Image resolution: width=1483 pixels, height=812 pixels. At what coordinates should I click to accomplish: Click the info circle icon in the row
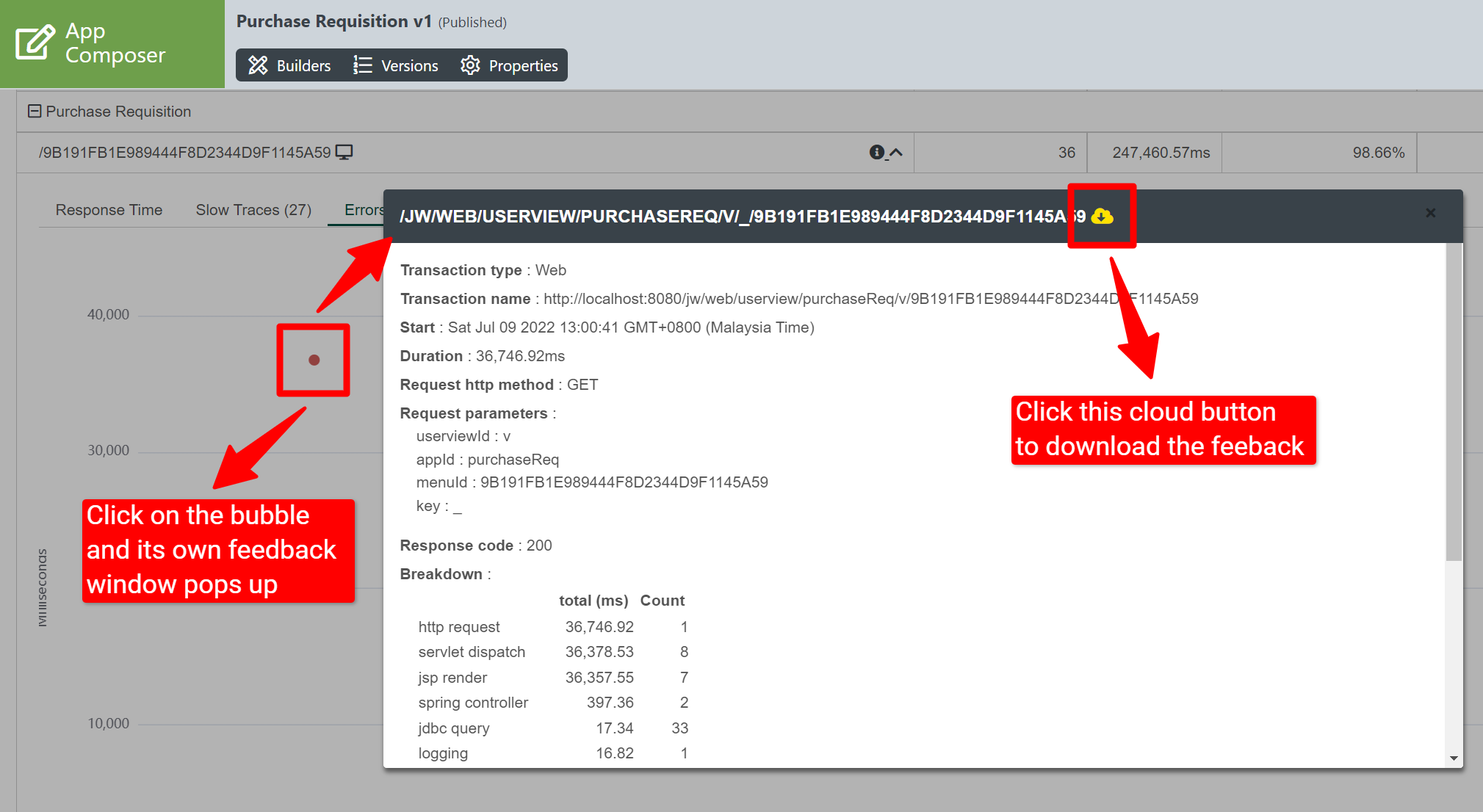coord(876,152)
